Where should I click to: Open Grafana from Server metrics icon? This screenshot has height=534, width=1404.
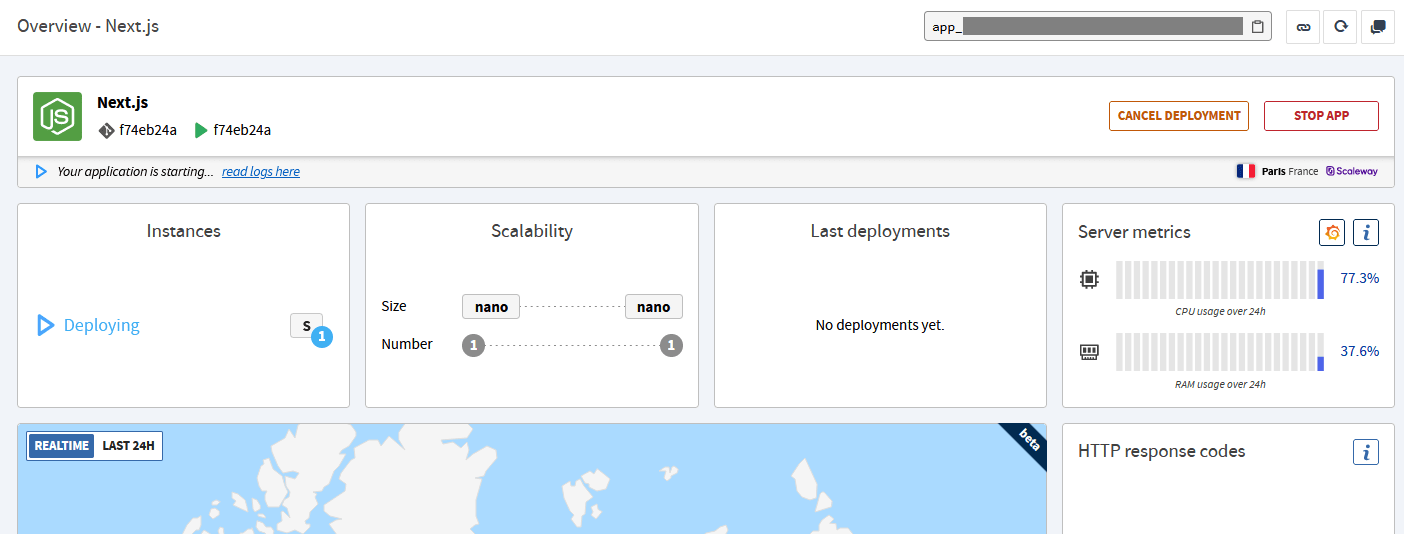[1332, 232]
